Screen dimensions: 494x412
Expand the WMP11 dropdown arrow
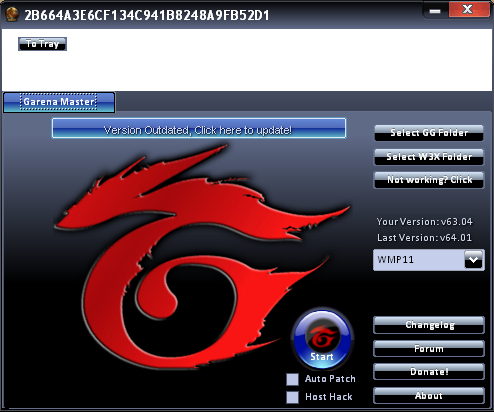[x=473, y=260]
